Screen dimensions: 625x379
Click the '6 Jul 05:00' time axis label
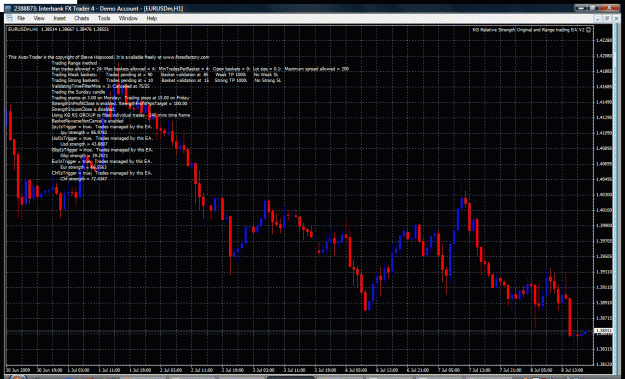pos(355,370)
